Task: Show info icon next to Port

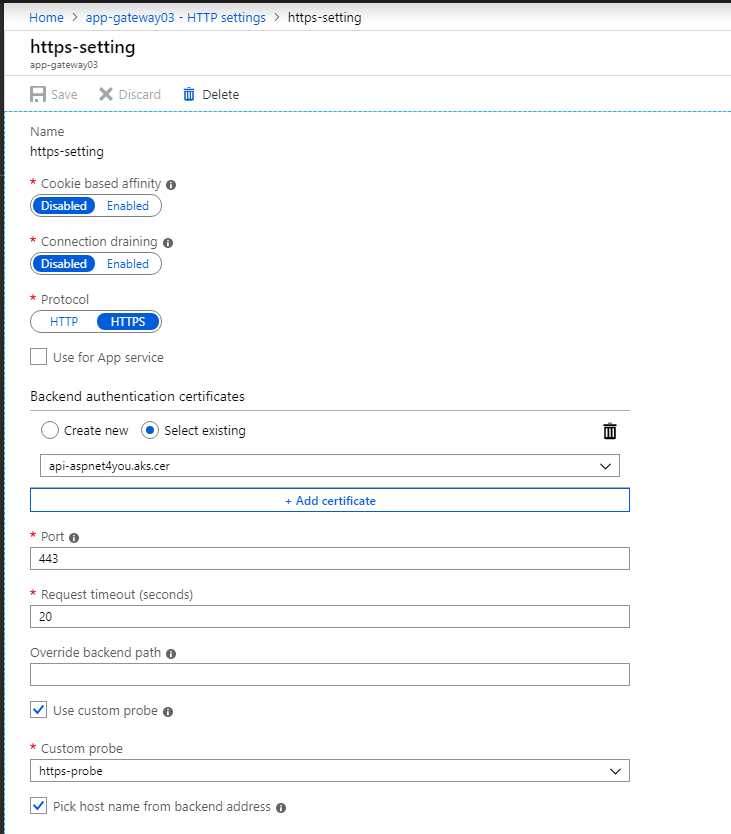Action: (x=74, y=538)
